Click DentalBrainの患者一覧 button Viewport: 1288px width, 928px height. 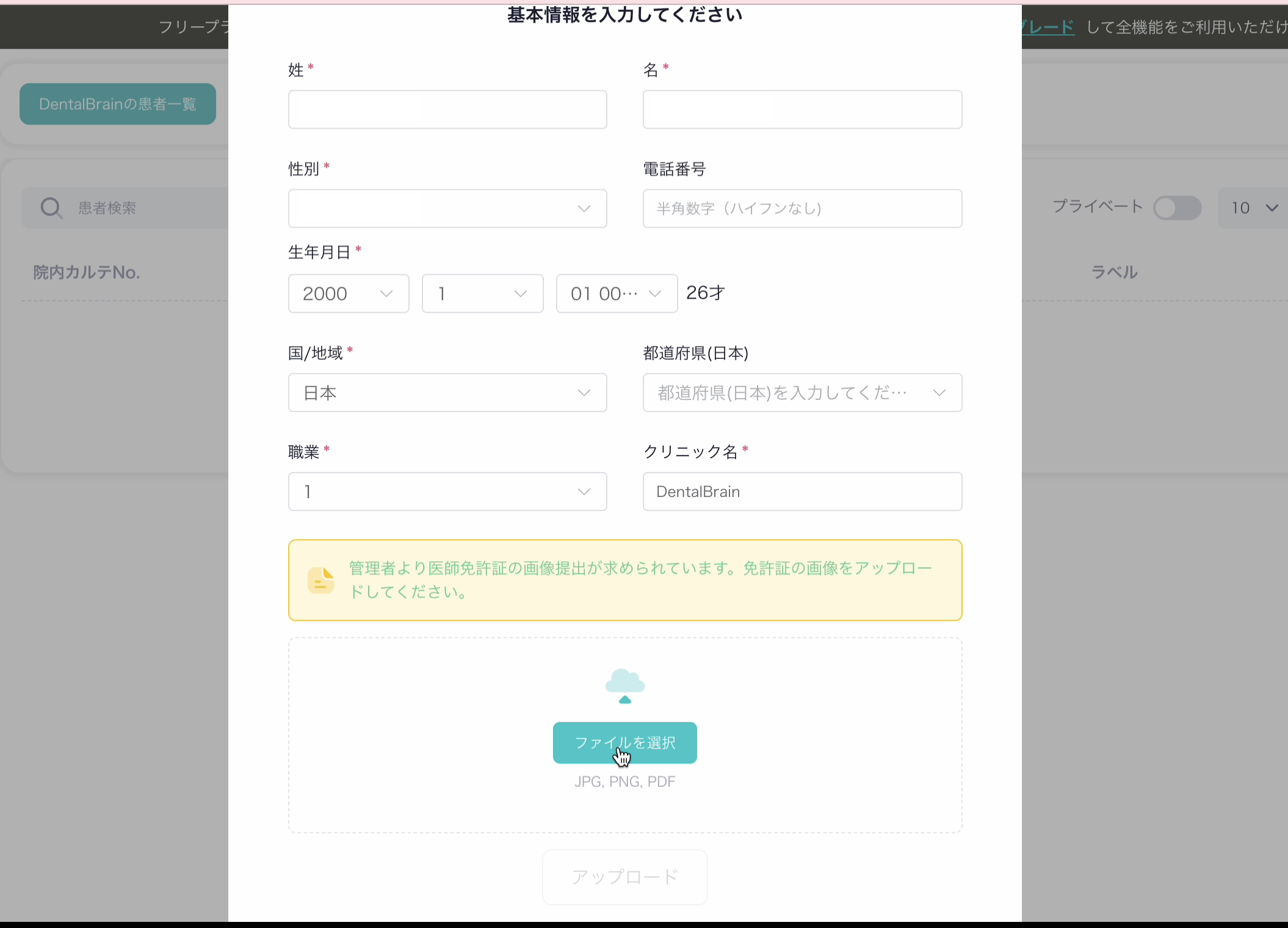(117, 104)
